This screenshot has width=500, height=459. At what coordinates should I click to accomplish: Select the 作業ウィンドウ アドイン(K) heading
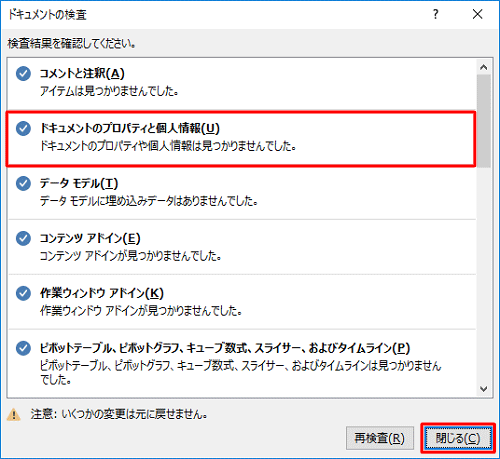[102, 293]
